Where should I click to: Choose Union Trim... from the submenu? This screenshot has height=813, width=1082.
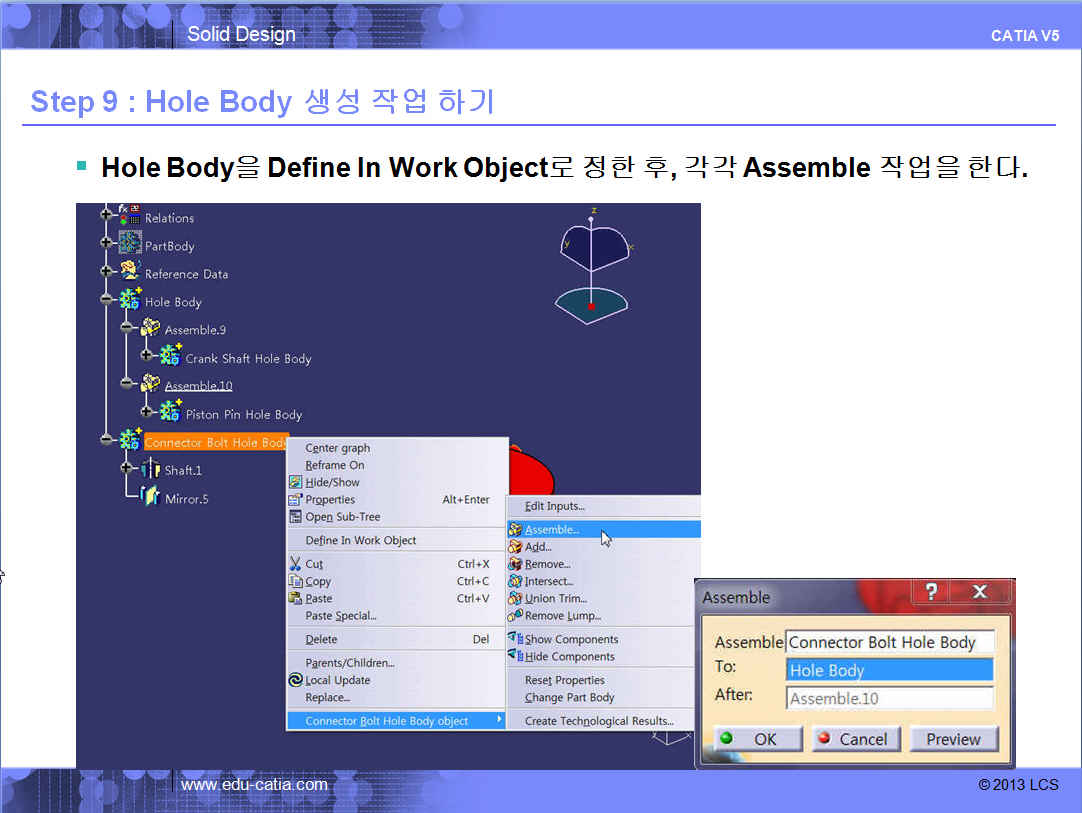click(556, 598)
